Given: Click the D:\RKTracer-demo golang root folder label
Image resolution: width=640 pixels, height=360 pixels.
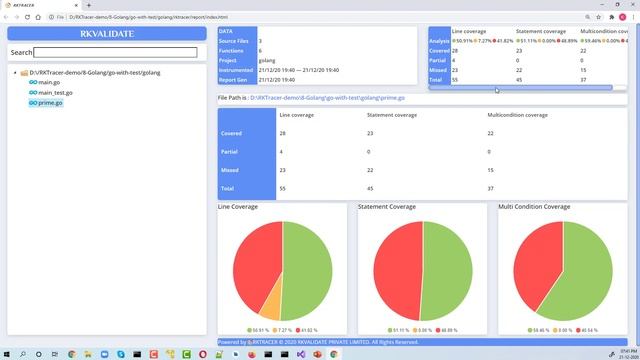Looking at the screenshot, I should point(95,73).
